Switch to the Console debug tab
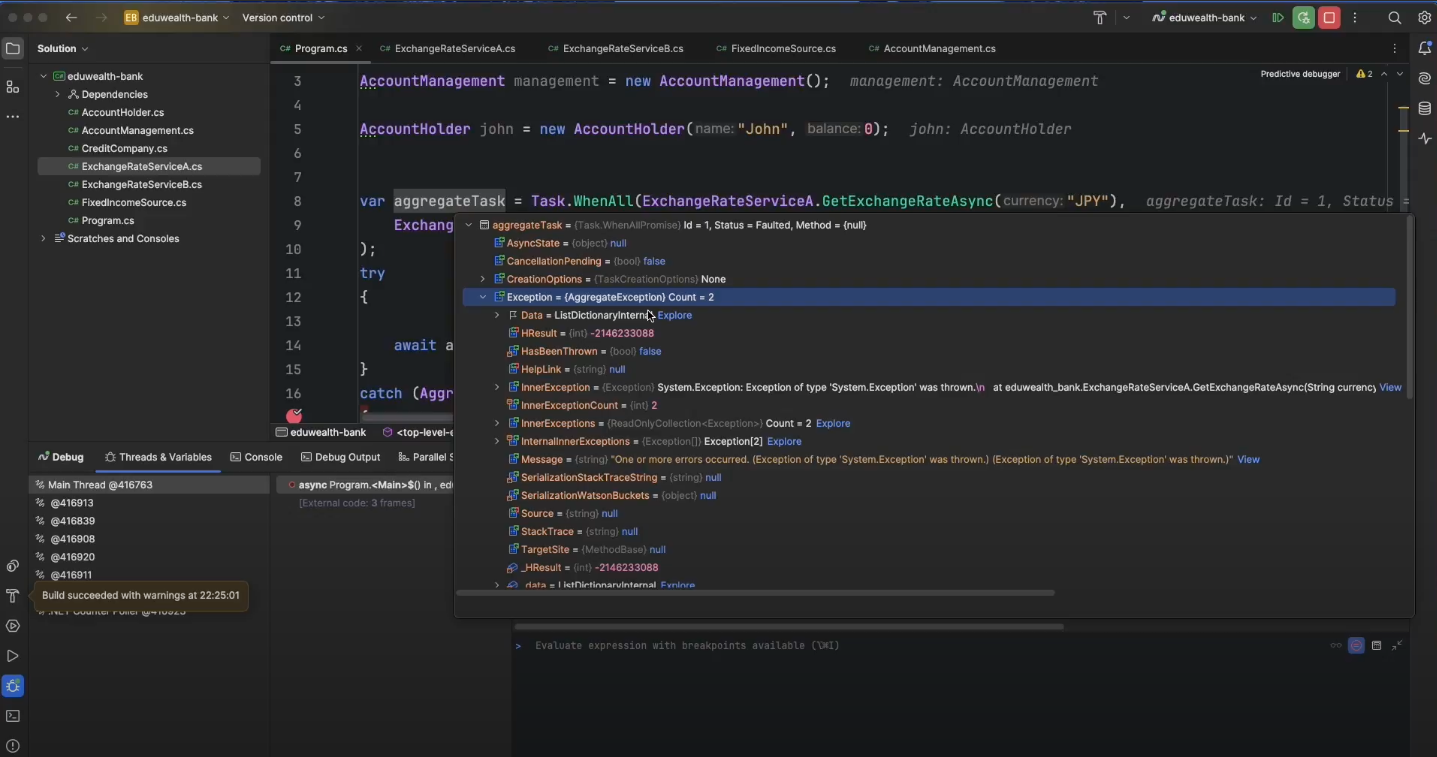Image resolution: width=1437 pixels, height=757 pixels. click(x=256, y=457)
